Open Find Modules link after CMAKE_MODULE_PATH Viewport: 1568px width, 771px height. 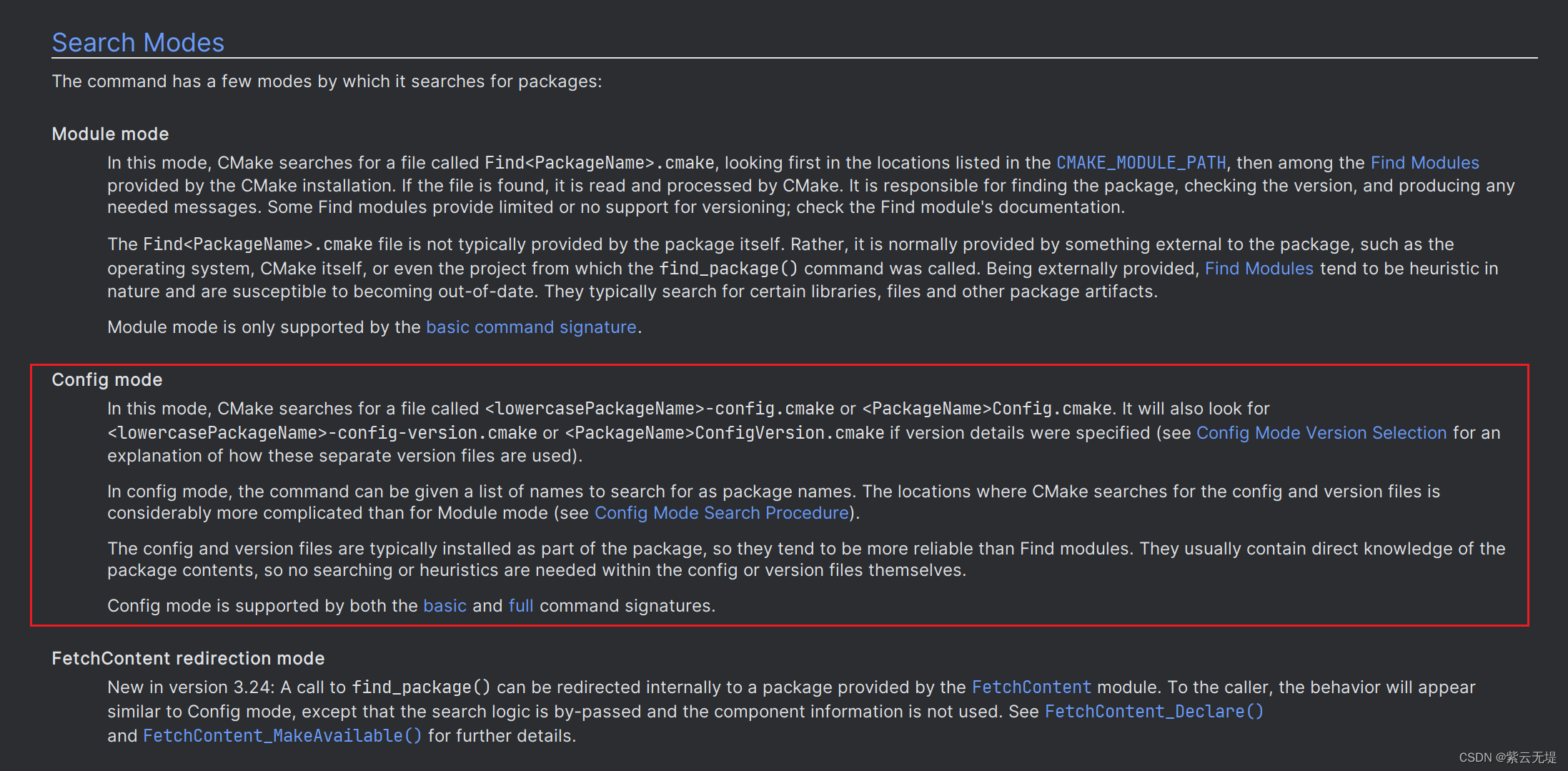pos(1424,163)
